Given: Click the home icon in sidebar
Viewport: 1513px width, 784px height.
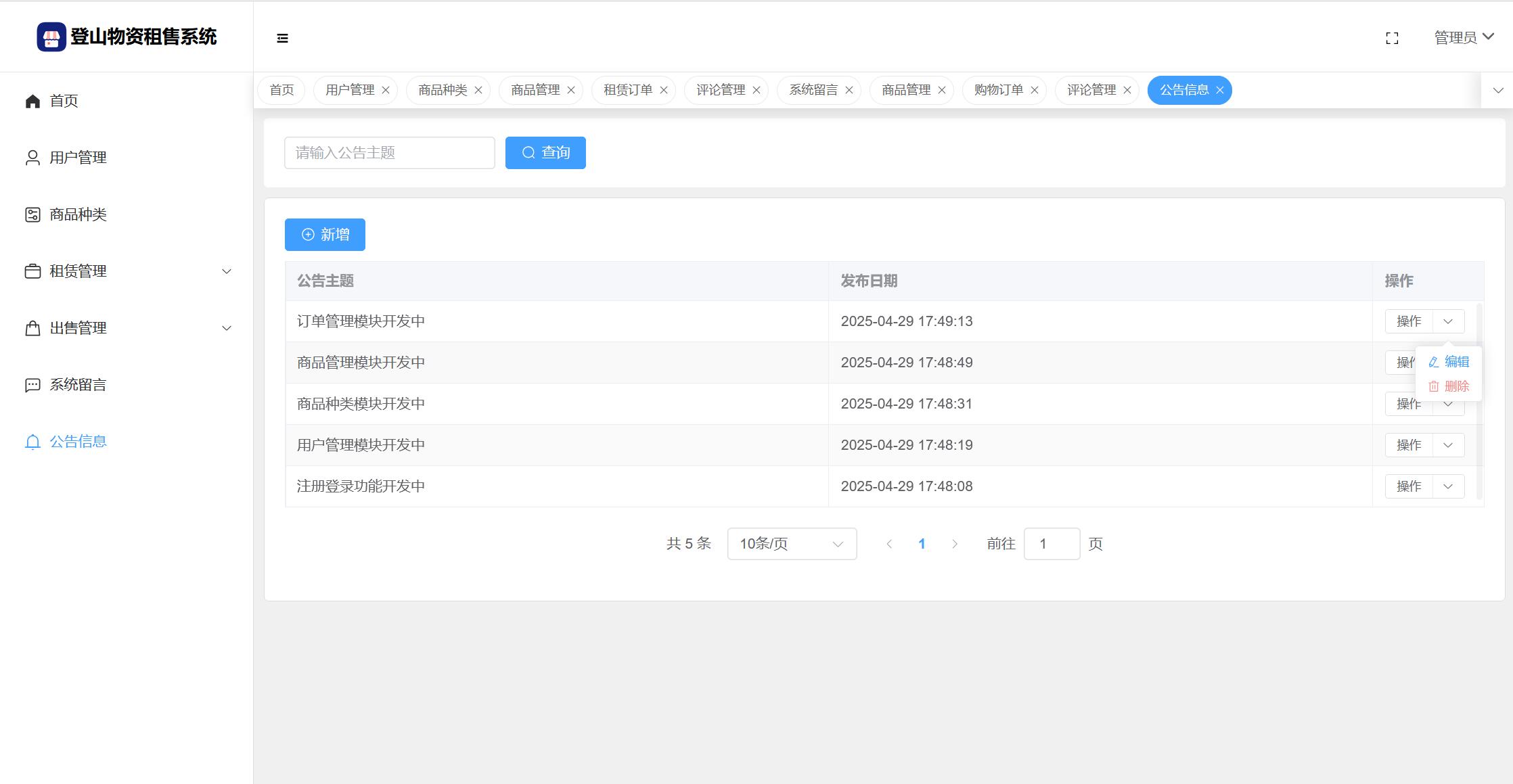Looking at the screenshot, I should [32, 101].
